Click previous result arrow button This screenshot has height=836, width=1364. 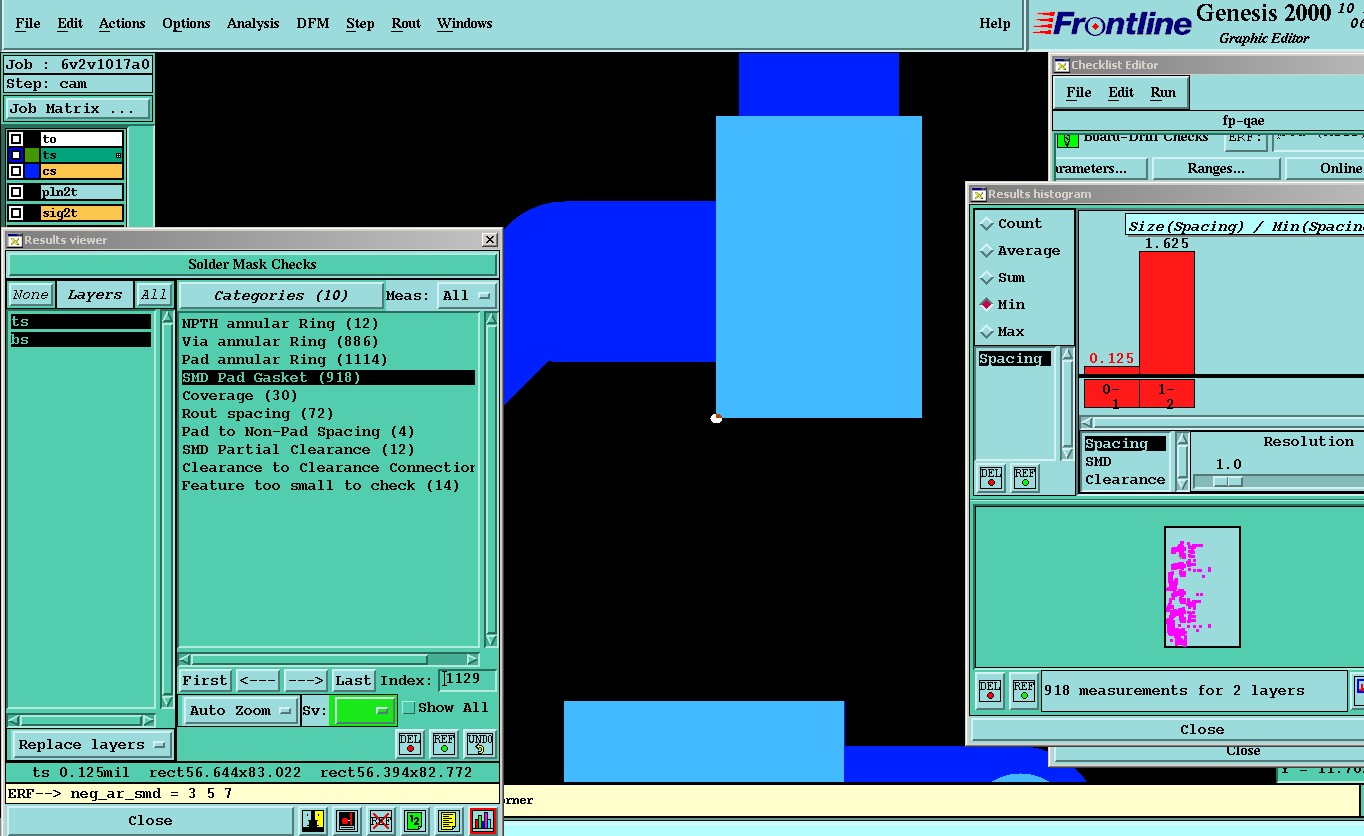[x=257, y=680]
